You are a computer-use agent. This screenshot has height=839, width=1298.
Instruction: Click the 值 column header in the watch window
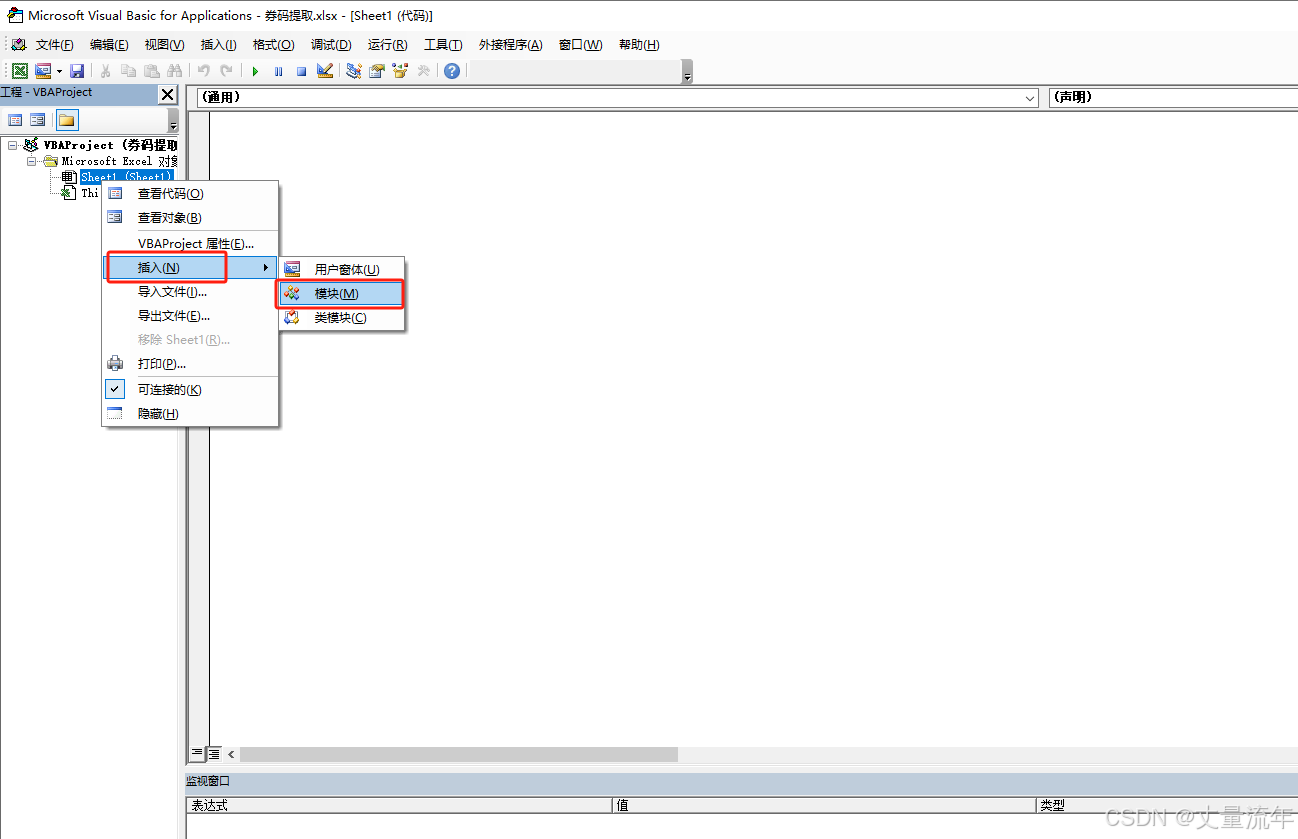[x=824, y=805]
